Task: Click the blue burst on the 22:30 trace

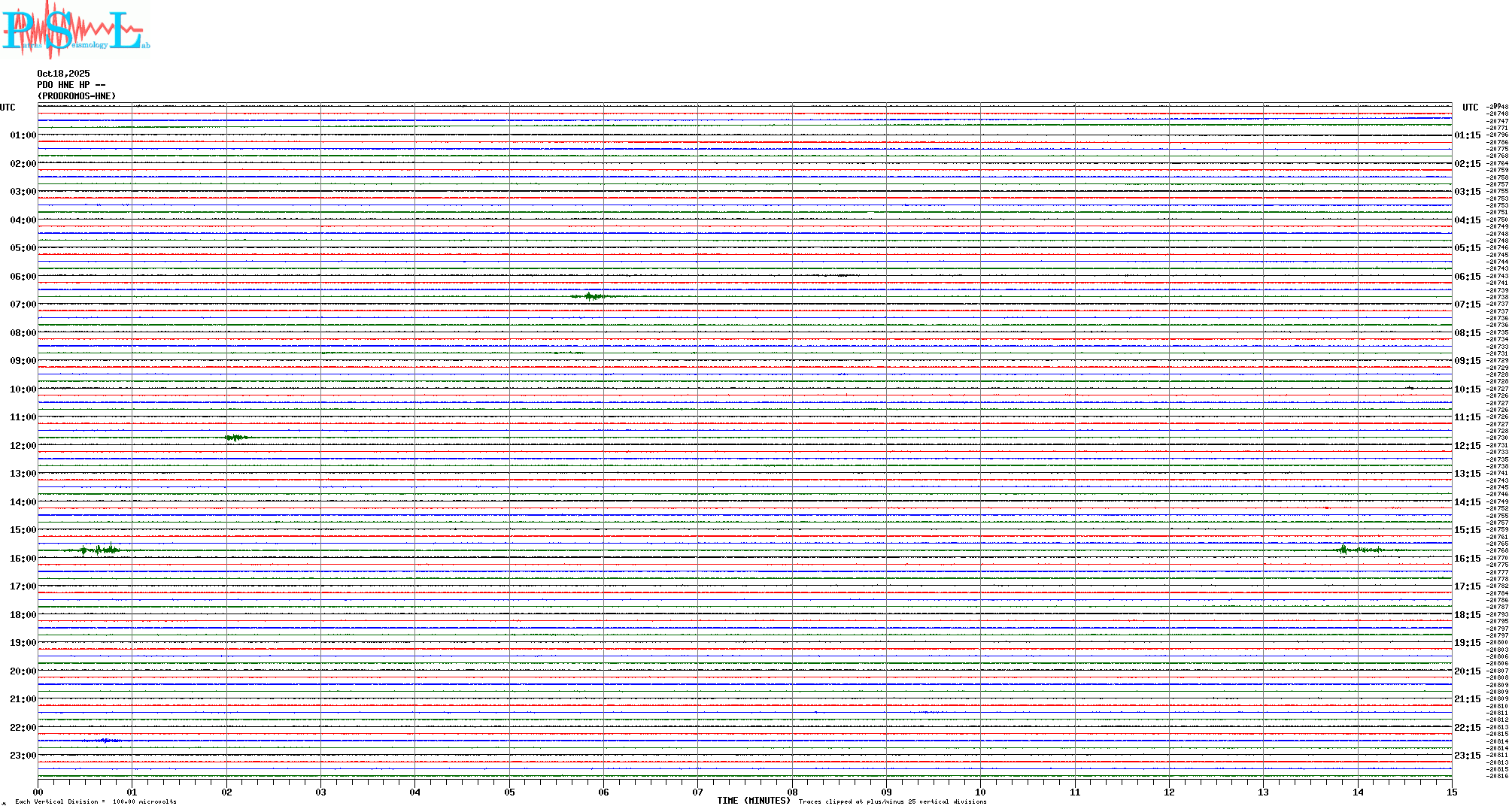Action: pos(104,741)
